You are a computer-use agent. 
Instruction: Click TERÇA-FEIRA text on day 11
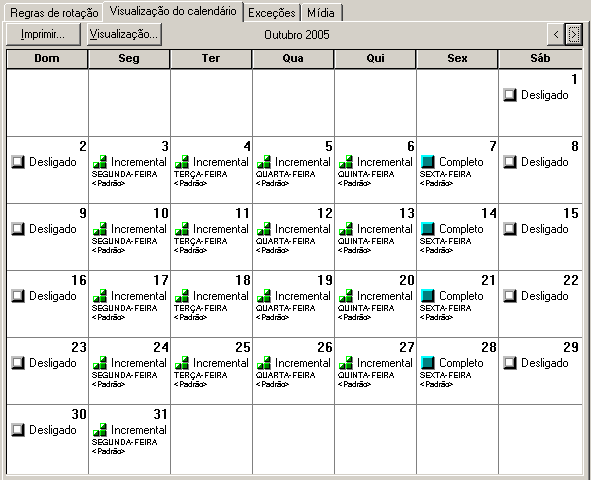201,241
